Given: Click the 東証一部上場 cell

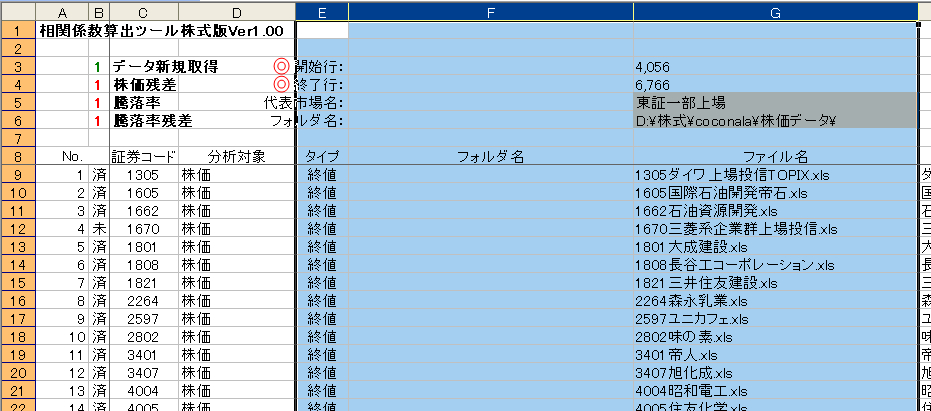Looking at the screenshot, I should (775, 103).
